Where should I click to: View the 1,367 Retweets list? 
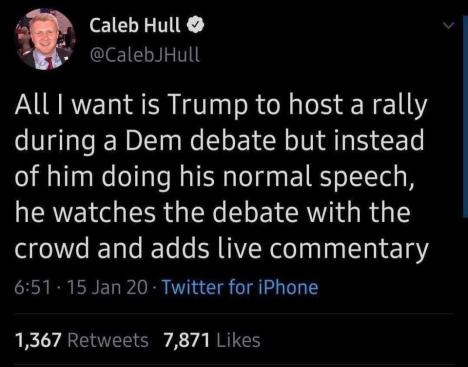tap(82, 341)
